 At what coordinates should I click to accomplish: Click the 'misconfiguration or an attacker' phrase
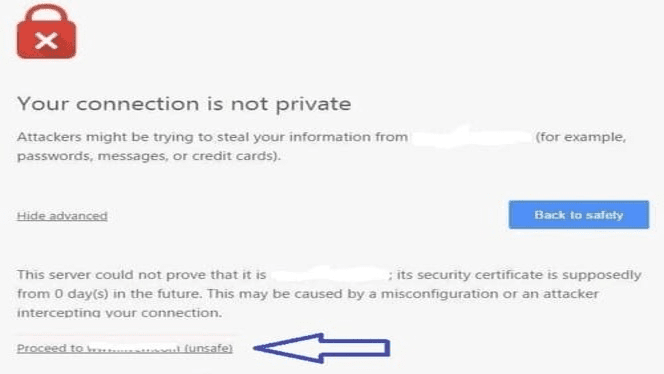[490, 294]
